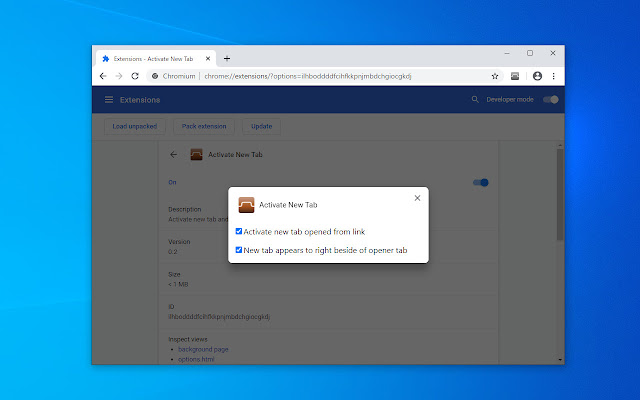Viewport: 640px width, 400px height.
Task: Search extensions with magnifier icon
Action: pyautogui.click(x=475, y=100)
